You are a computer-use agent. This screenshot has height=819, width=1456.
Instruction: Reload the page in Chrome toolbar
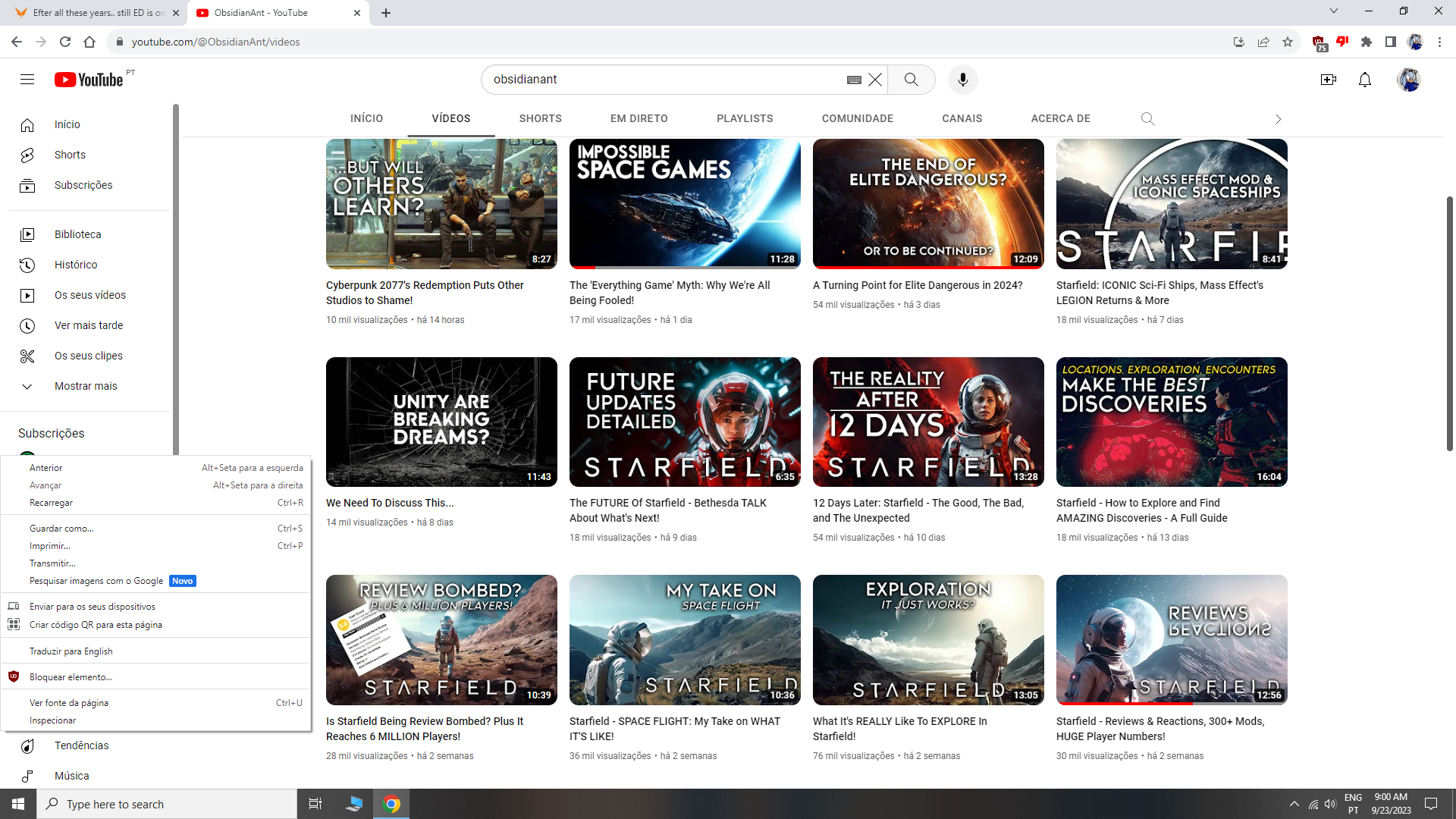click(65, 42)
